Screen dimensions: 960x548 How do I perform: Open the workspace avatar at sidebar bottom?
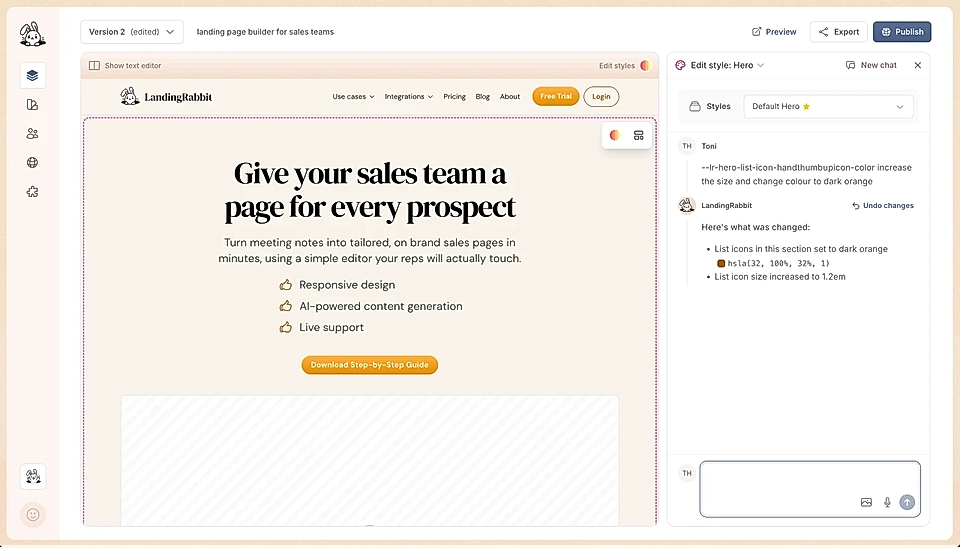pyautogui.click(x=33, y=476)
